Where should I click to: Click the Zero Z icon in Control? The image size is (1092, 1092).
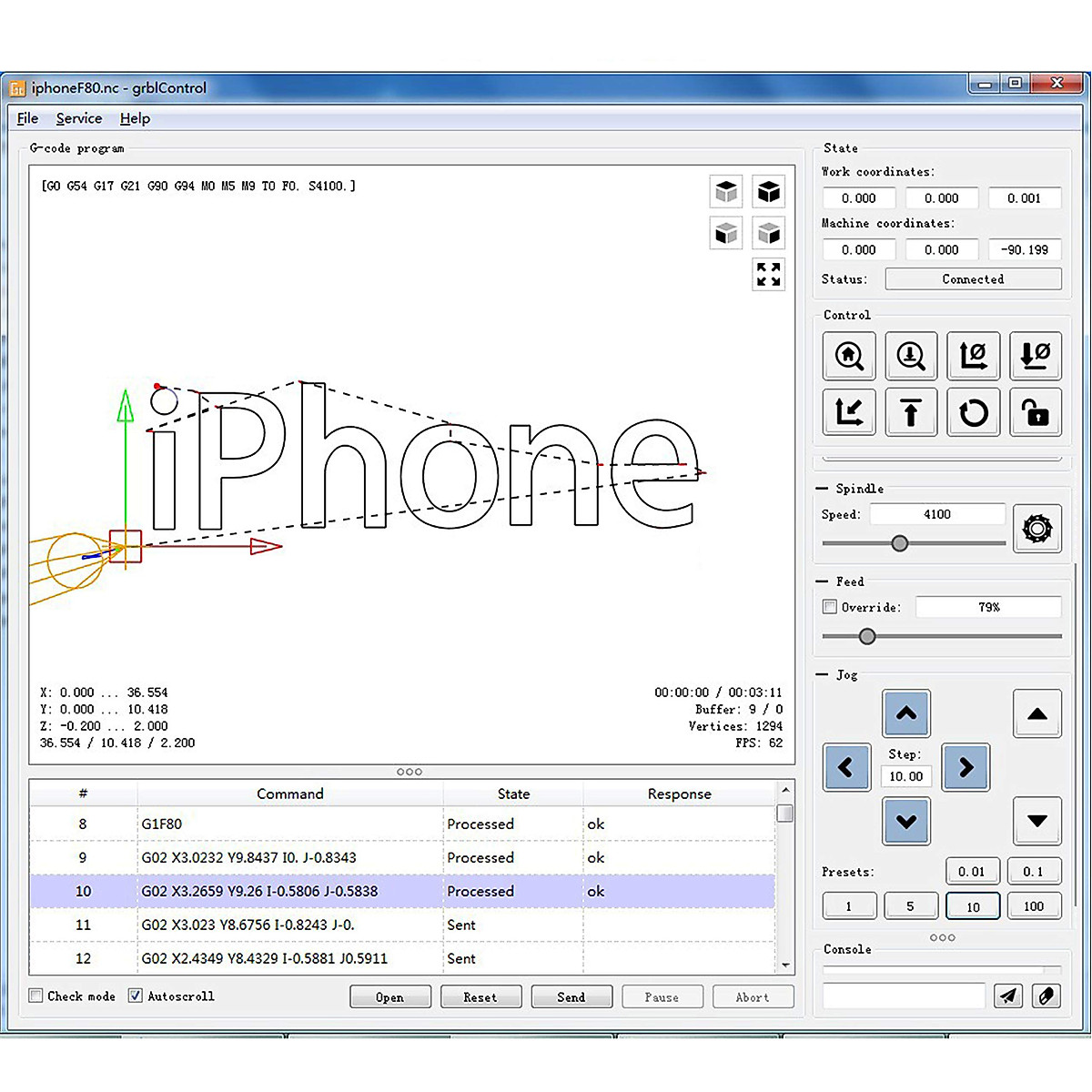1036,356
